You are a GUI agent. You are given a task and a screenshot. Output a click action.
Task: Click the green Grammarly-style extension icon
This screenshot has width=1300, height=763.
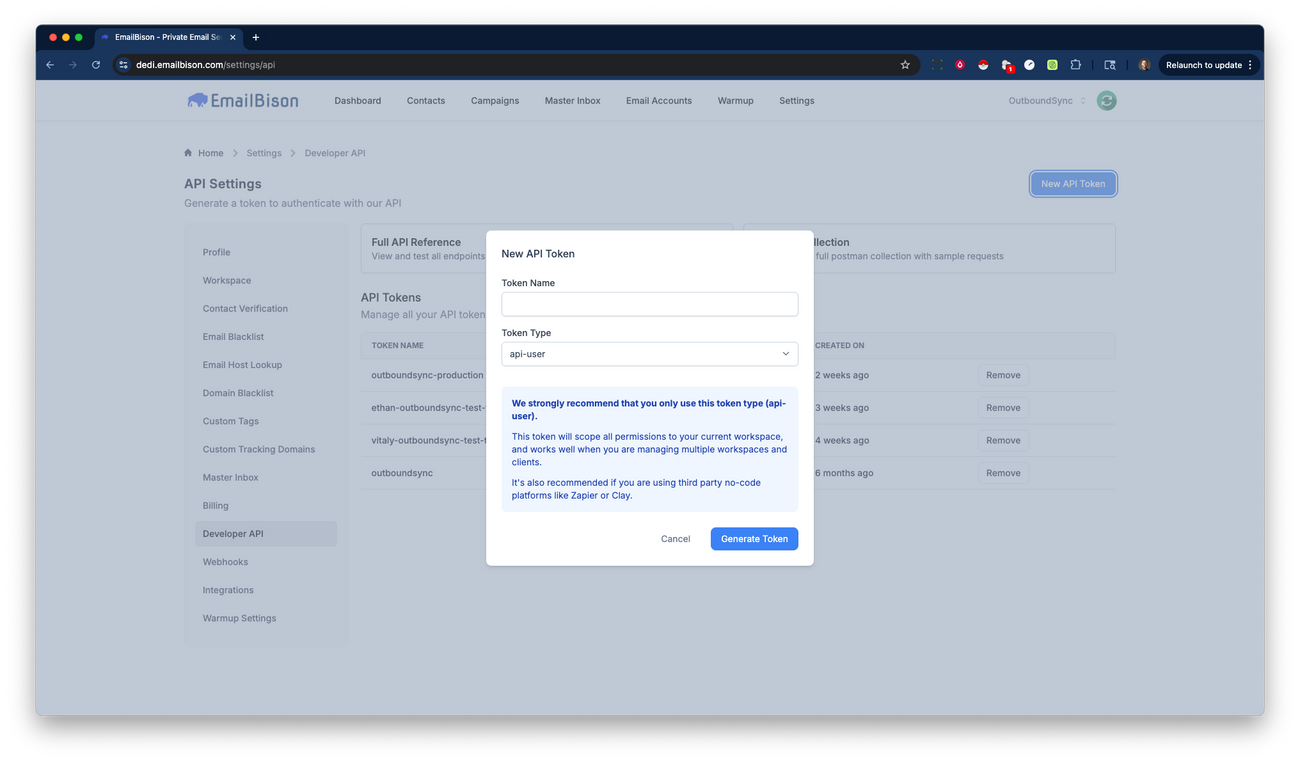coord(1051,64)
